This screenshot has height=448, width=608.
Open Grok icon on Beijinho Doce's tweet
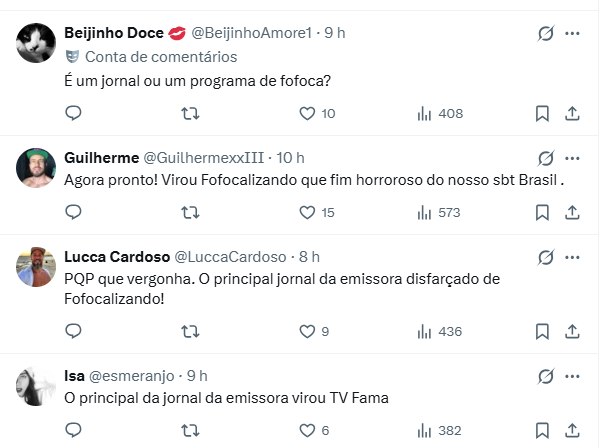546,33
